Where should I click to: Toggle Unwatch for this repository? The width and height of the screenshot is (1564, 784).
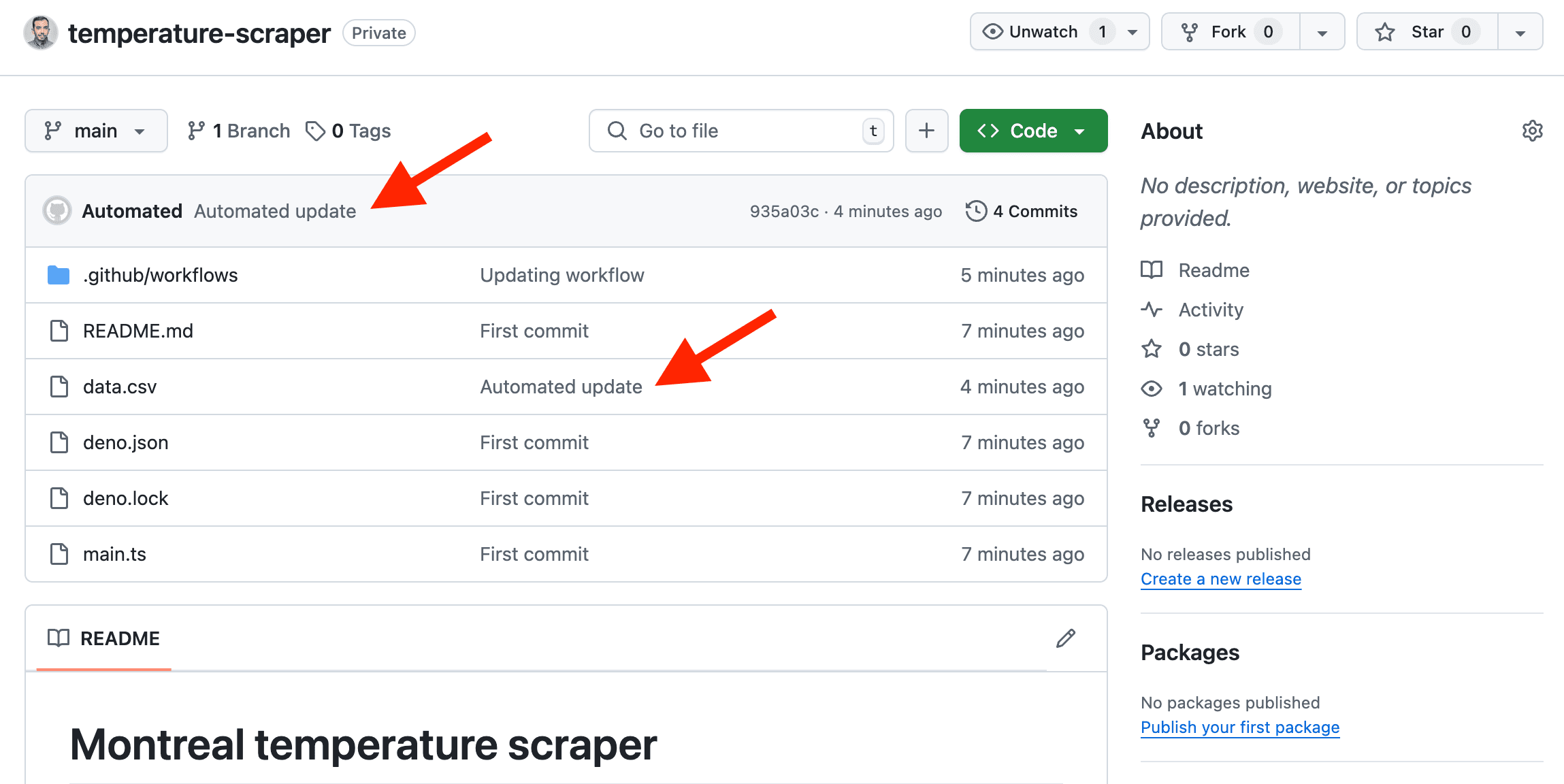click(1044, 32)
